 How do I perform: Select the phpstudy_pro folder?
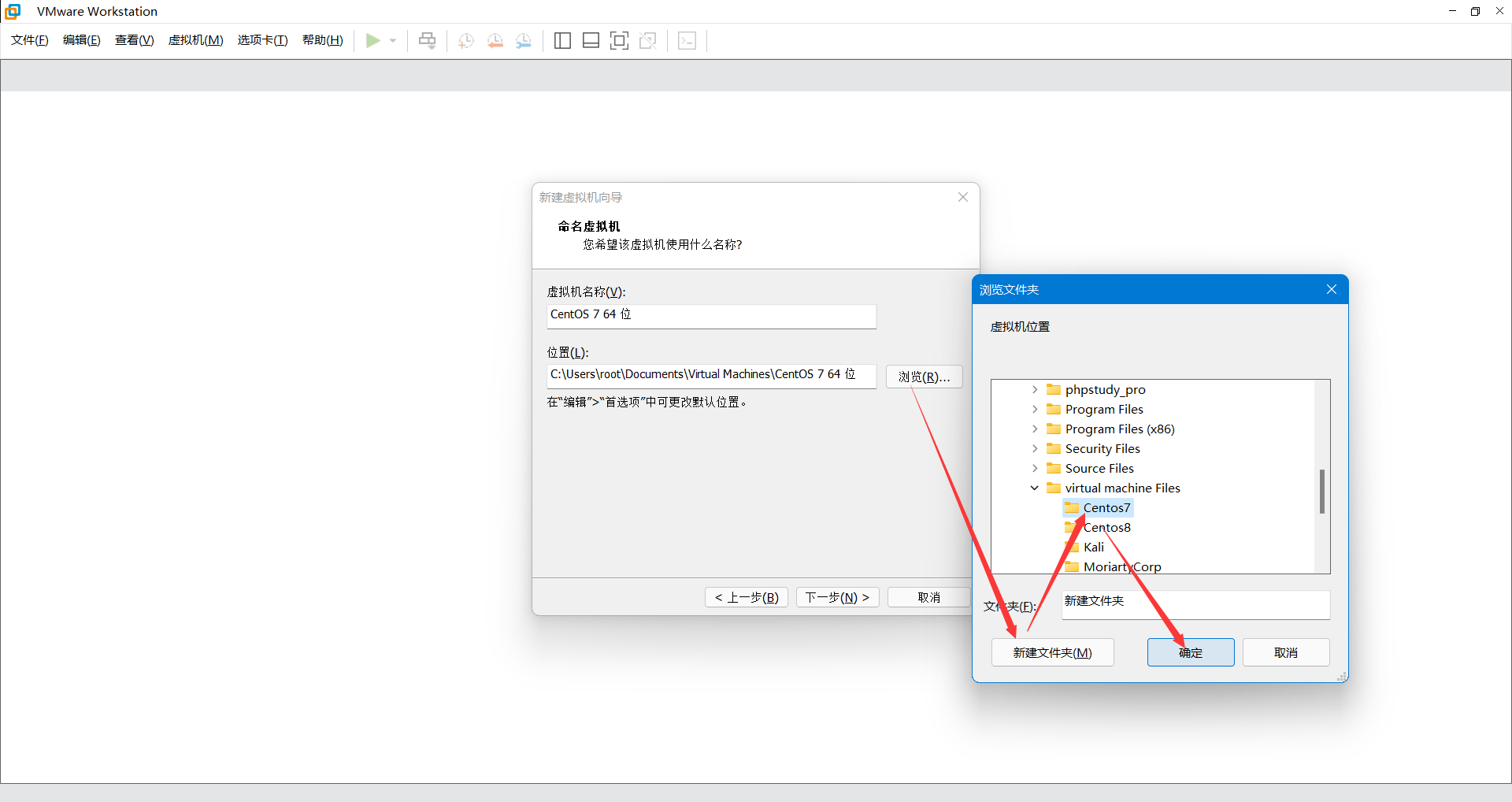[x=1096, y=389]
